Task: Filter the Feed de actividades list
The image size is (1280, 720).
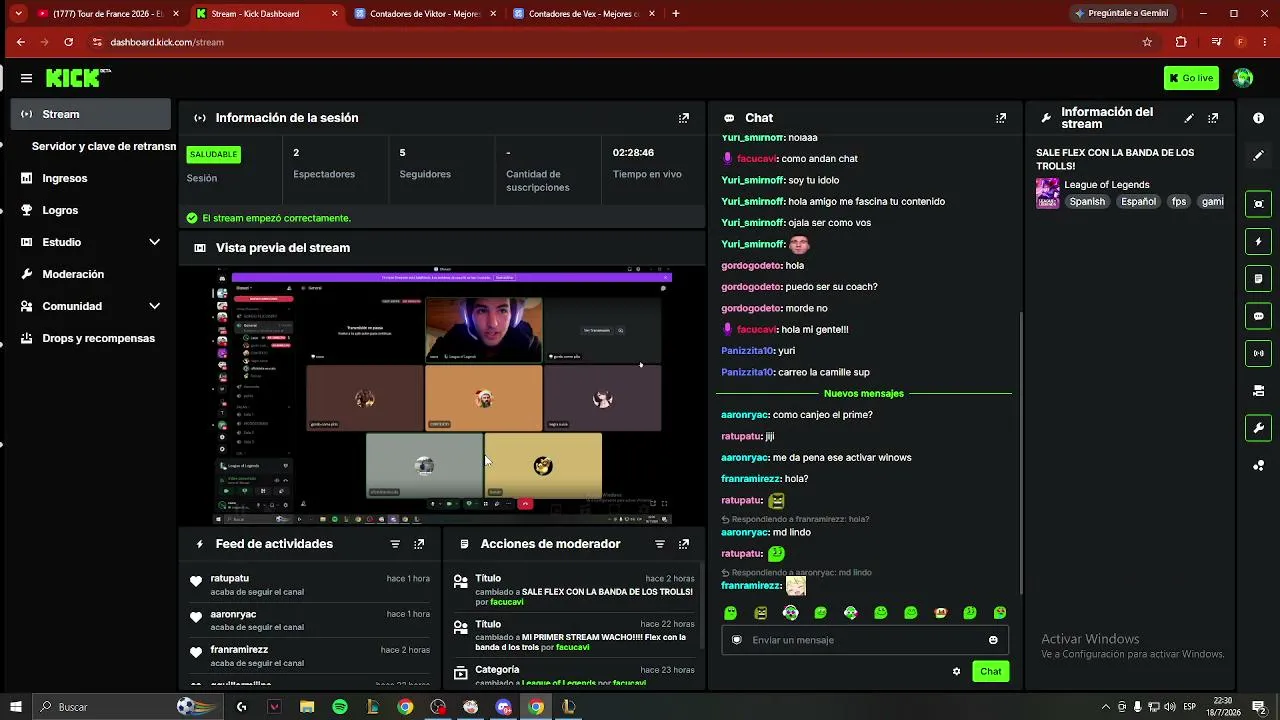Action: [395, 544]
